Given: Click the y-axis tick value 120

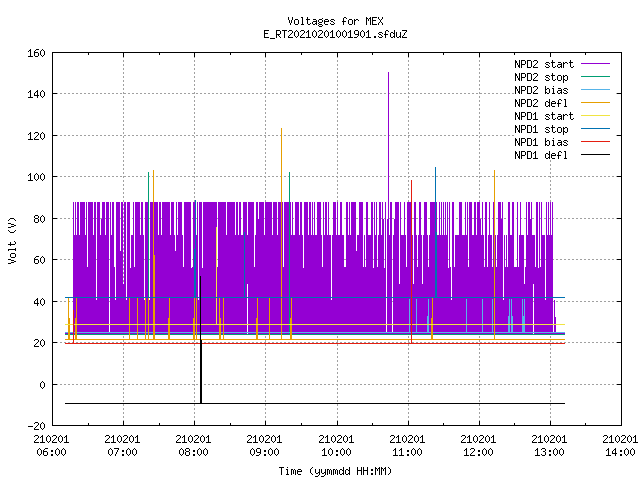Looking at the screenshot, I should click(36, 136).
